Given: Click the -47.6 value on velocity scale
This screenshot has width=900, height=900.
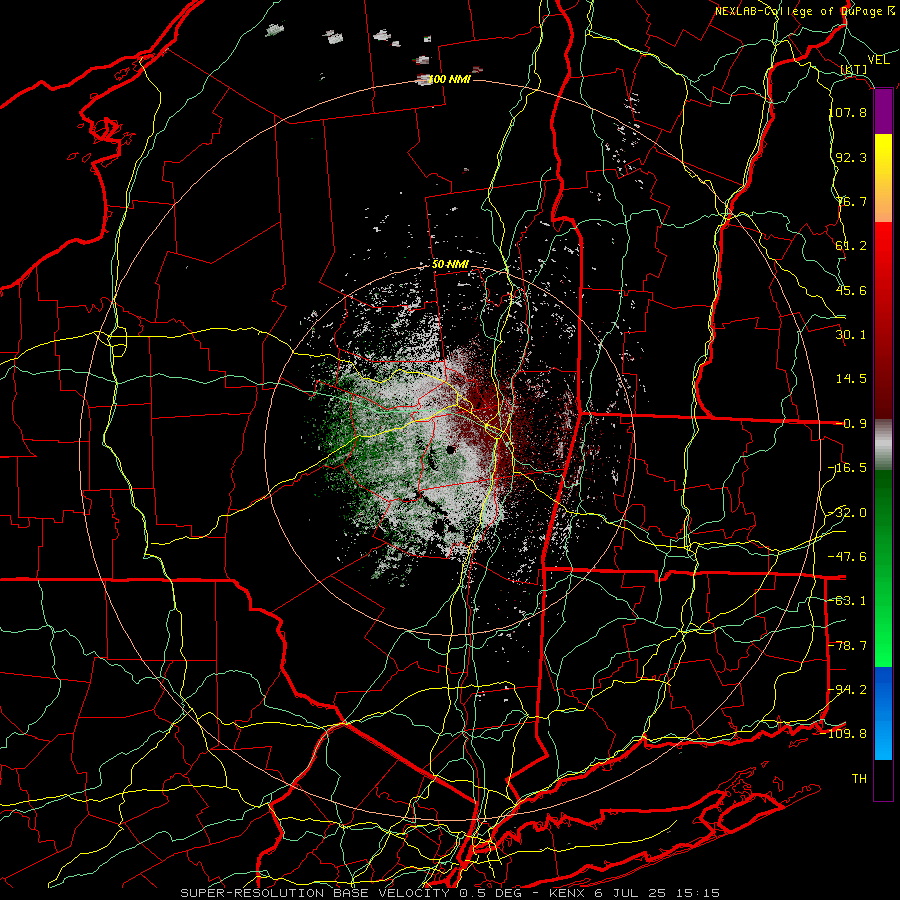Looking at the screenshot, I should (x=847, y=557).
